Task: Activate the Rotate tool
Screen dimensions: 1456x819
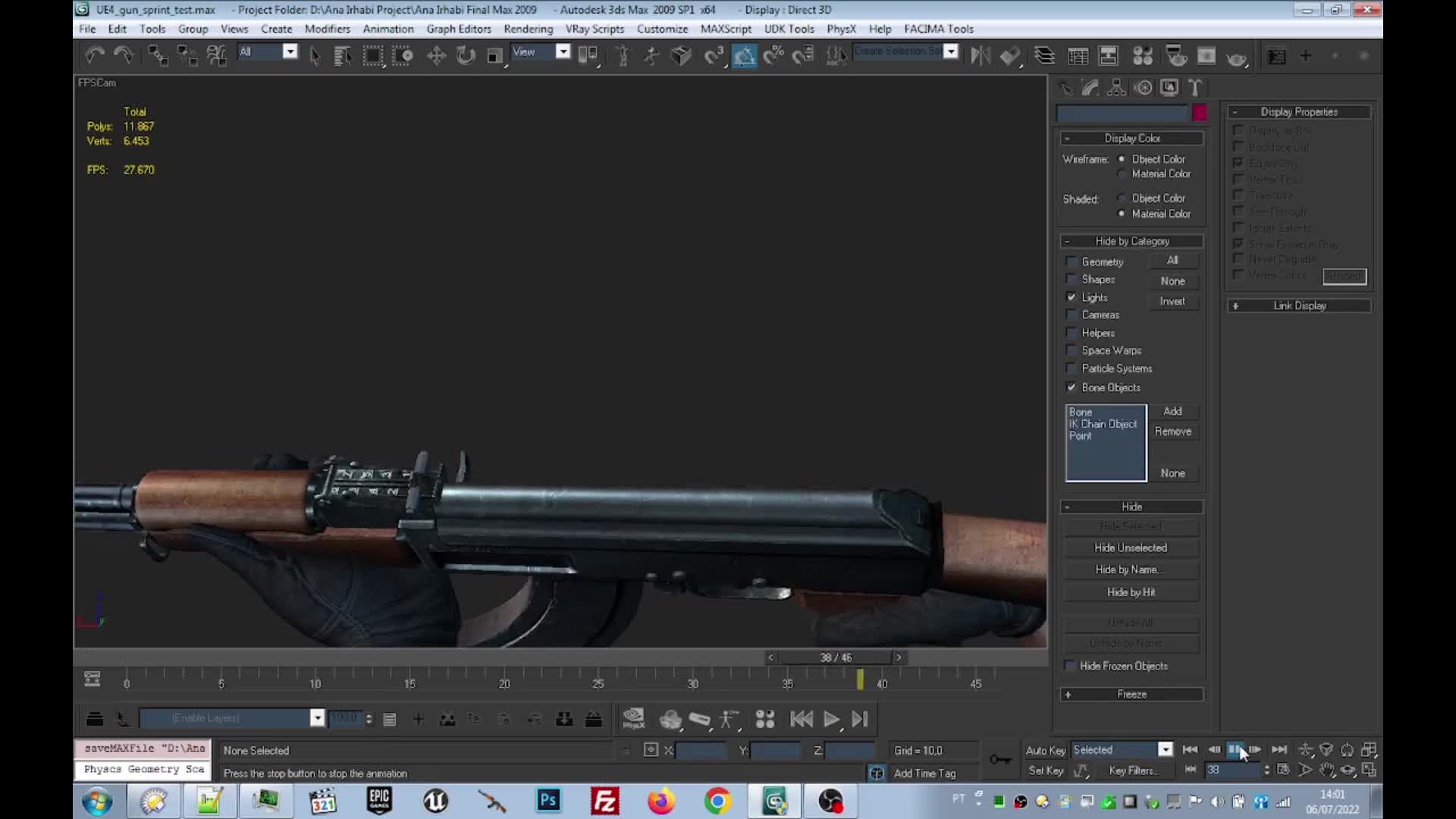Action: coord(466,55)
